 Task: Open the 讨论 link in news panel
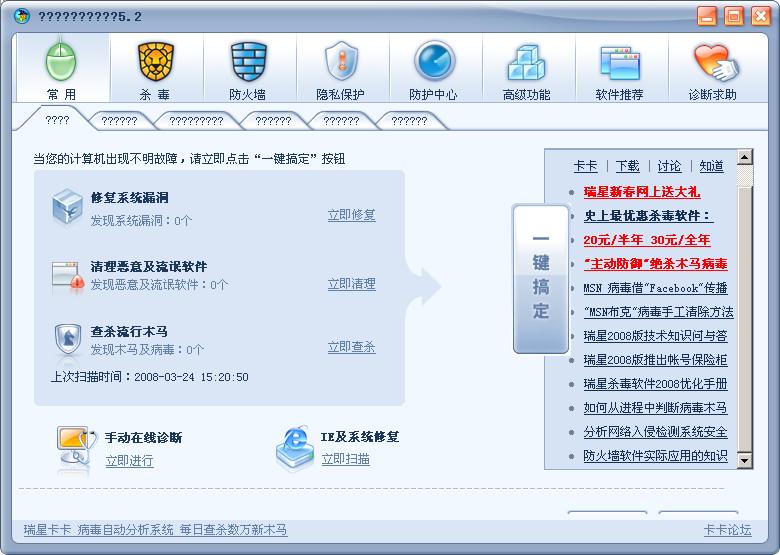tap(670, 166)
